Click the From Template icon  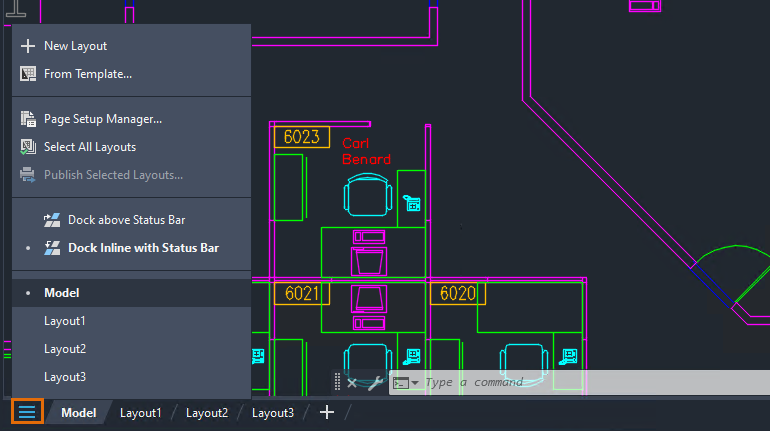click(28, 74)
